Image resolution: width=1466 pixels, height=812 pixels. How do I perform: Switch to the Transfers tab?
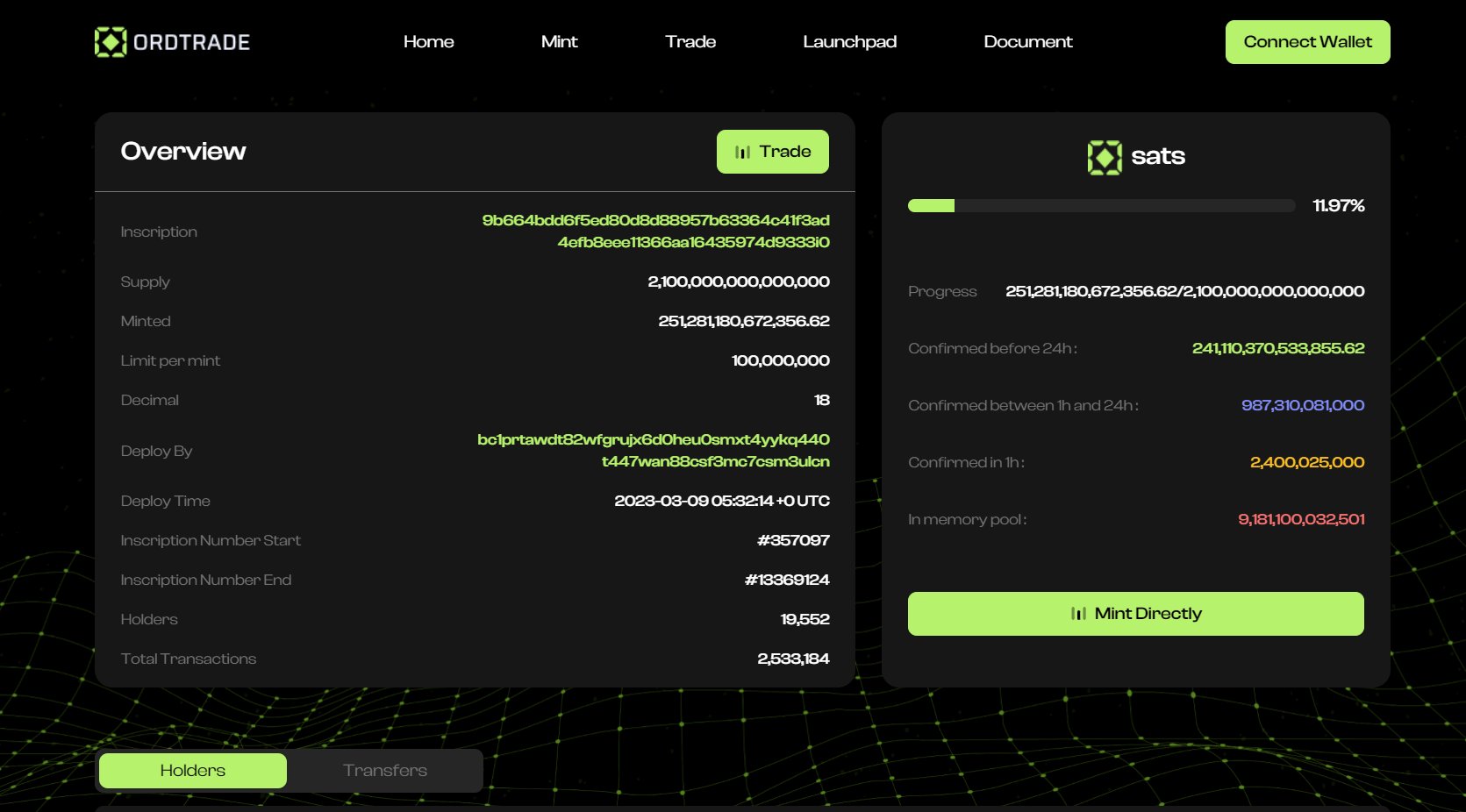click(385, 771)
